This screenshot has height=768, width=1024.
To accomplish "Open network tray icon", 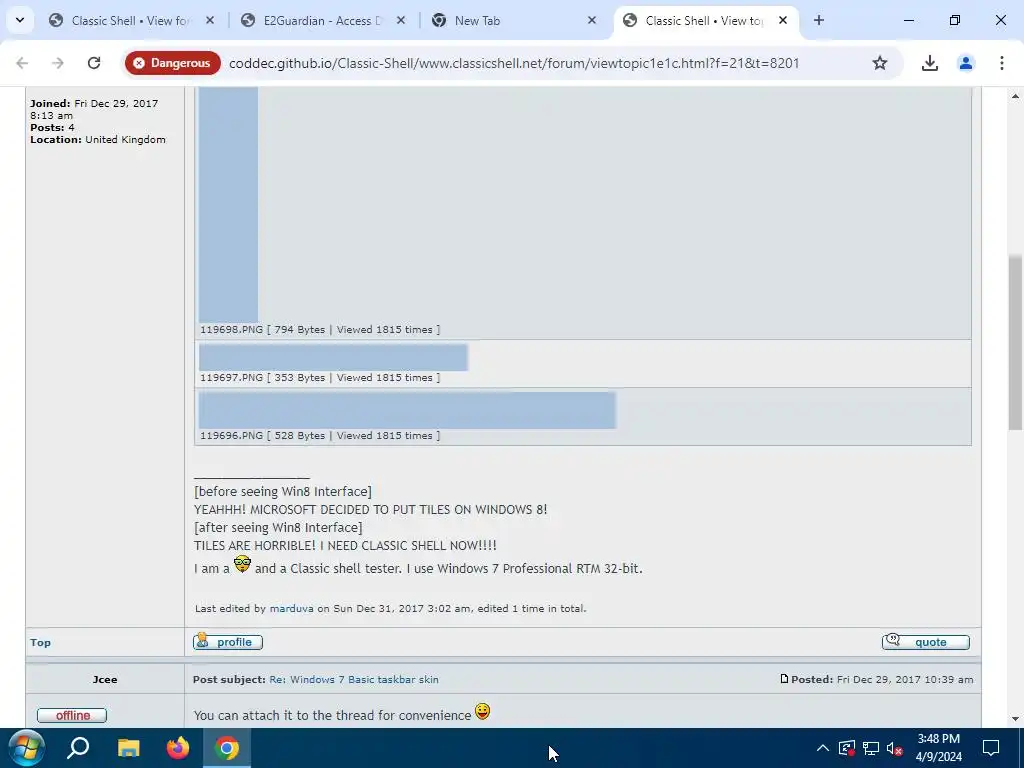I will [871, 748].
